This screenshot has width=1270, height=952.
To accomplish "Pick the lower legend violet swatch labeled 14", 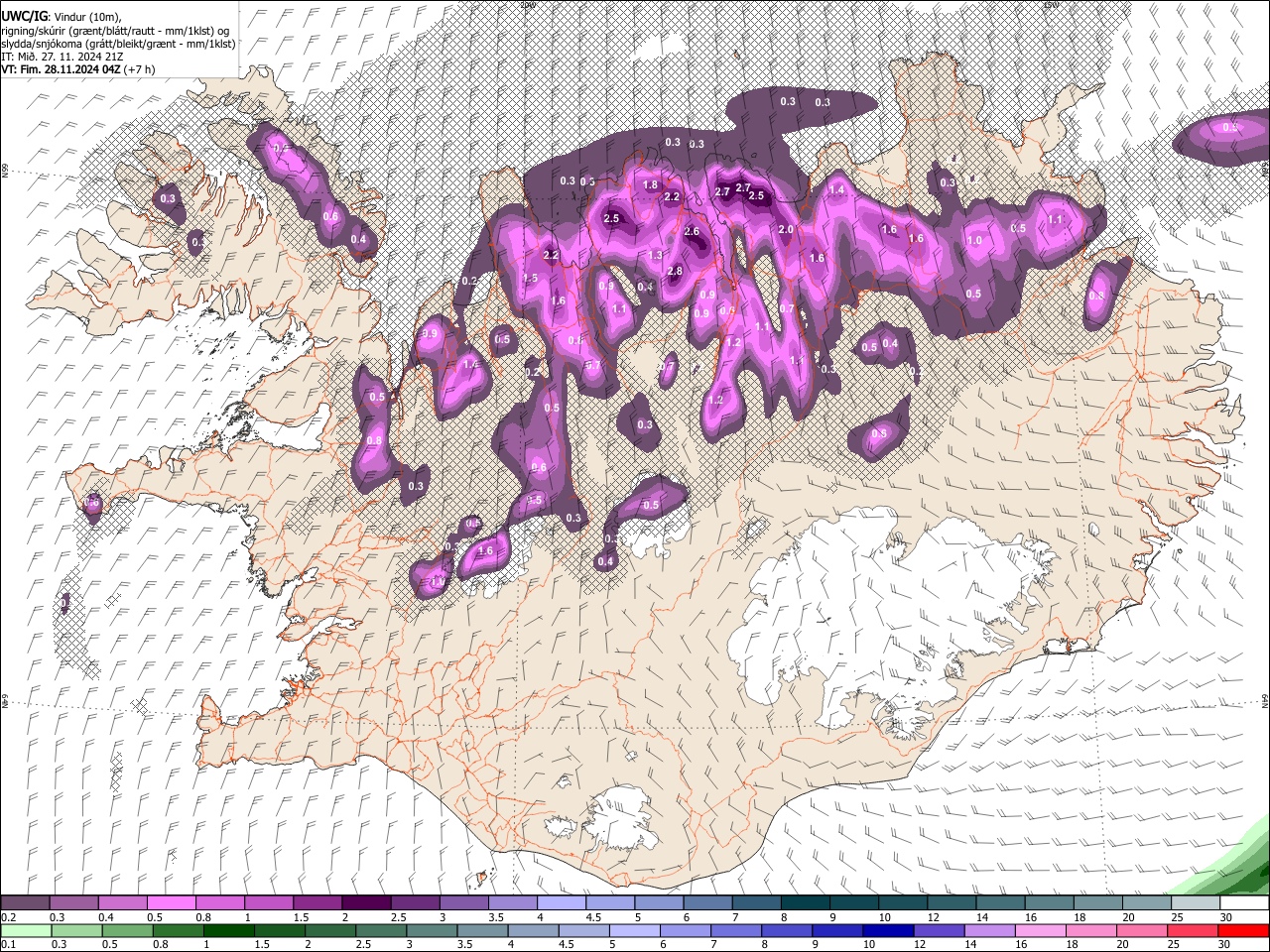I will click(x=989, y=930).
